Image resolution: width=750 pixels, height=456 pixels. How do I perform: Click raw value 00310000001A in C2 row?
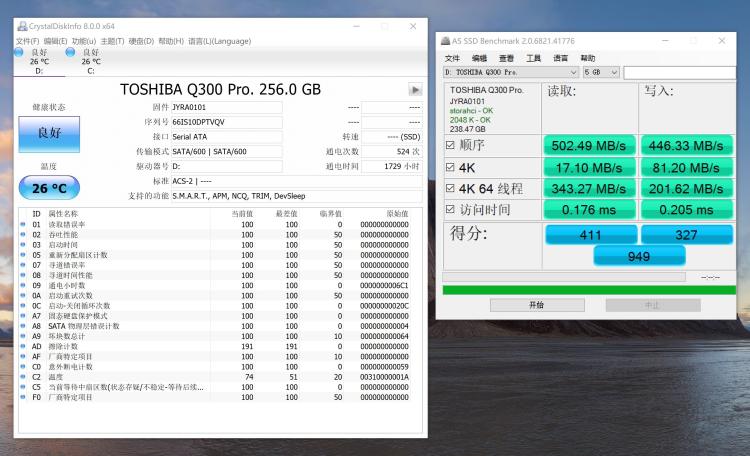pos(385,377)
